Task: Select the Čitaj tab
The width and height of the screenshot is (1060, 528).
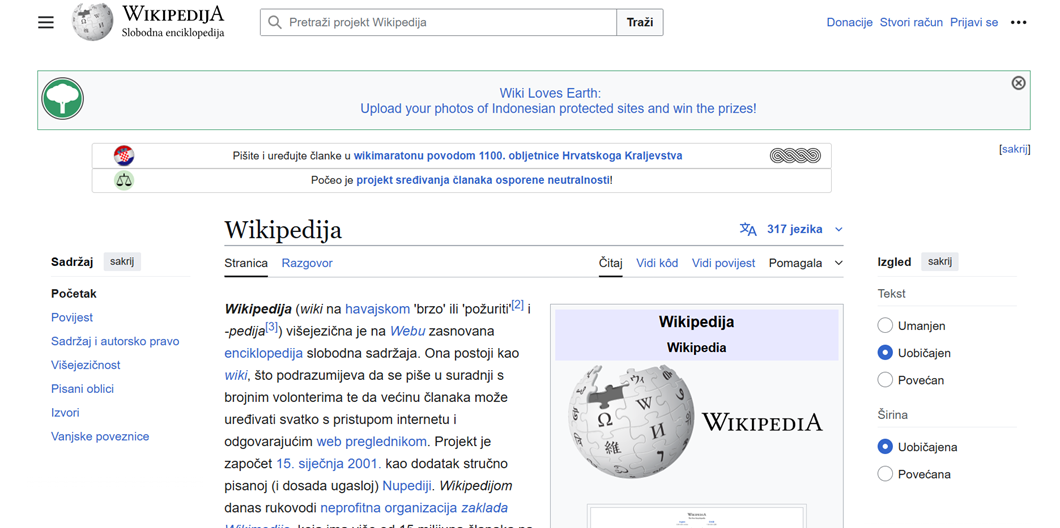Action: 610,263
